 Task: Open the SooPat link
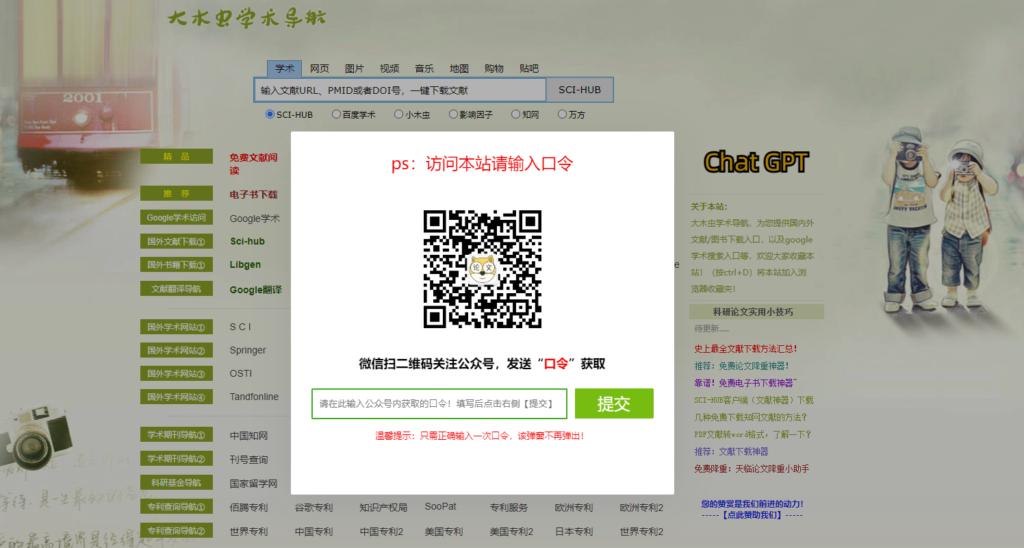click(440, 507)
